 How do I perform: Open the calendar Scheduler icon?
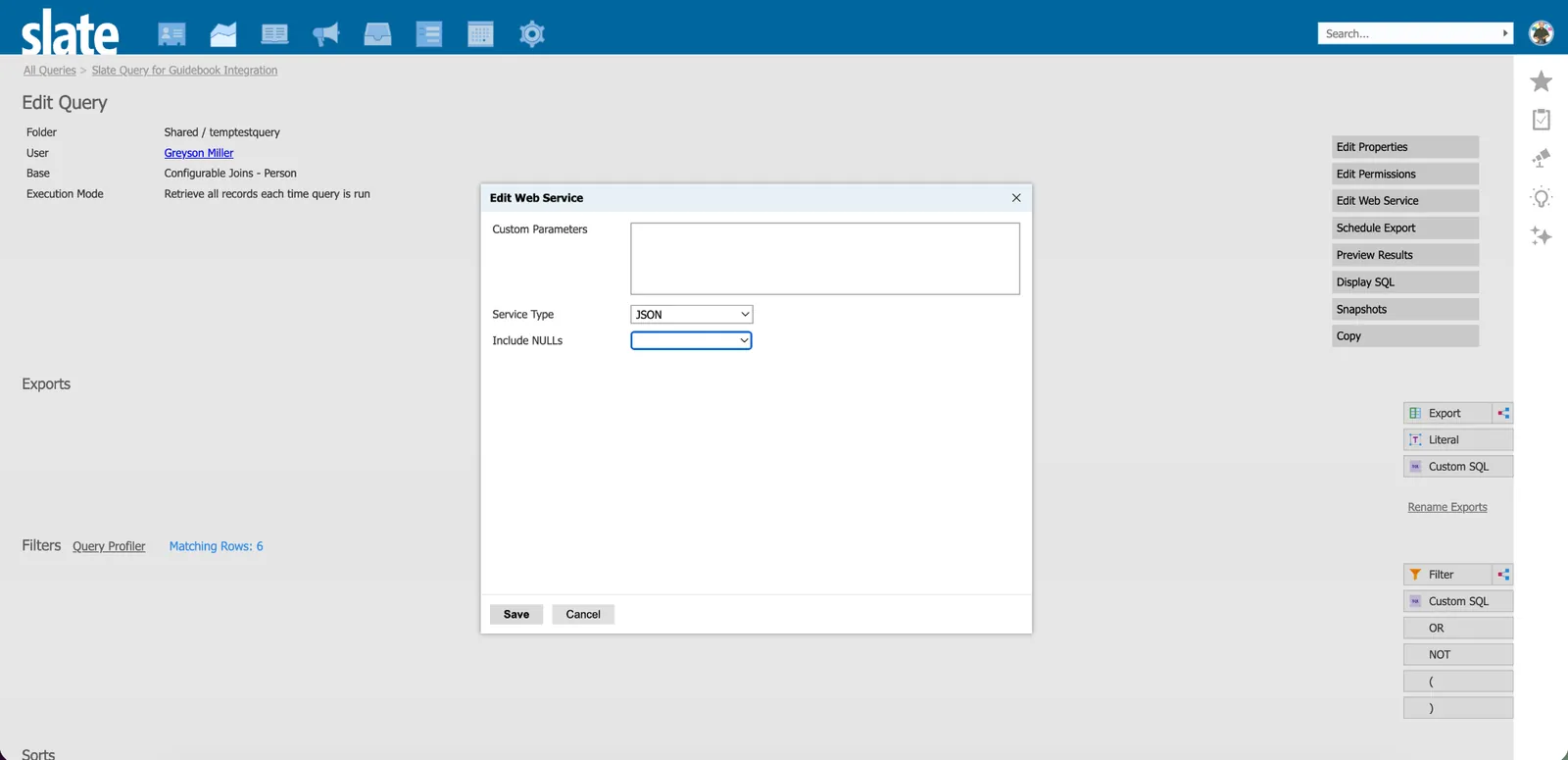pos(480,34)
